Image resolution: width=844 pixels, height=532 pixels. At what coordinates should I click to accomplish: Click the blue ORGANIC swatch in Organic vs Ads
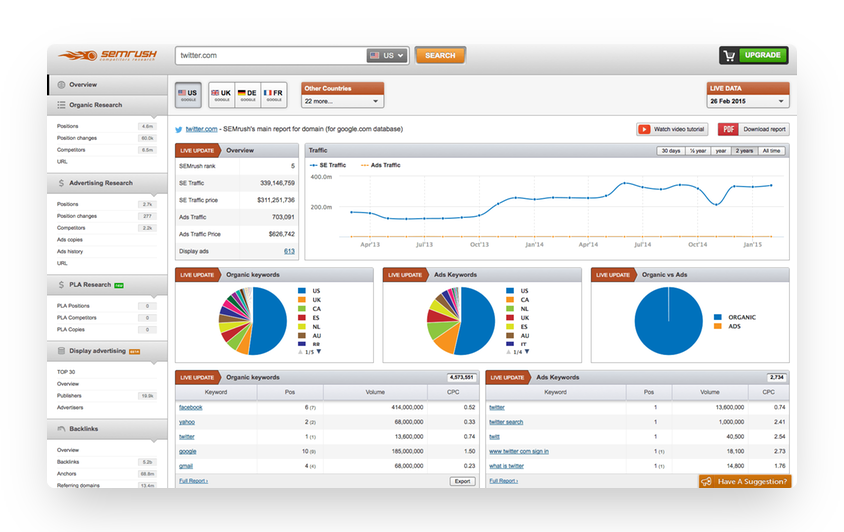coord(718,317)
